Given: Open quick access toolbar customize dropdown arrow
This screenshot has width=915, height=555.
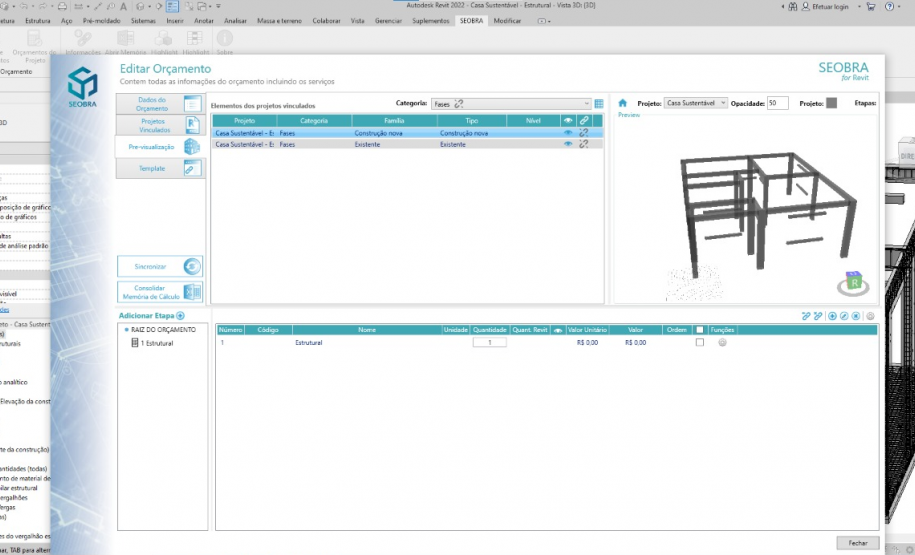Looking at the screenshot, I should [x=219, y=6].
